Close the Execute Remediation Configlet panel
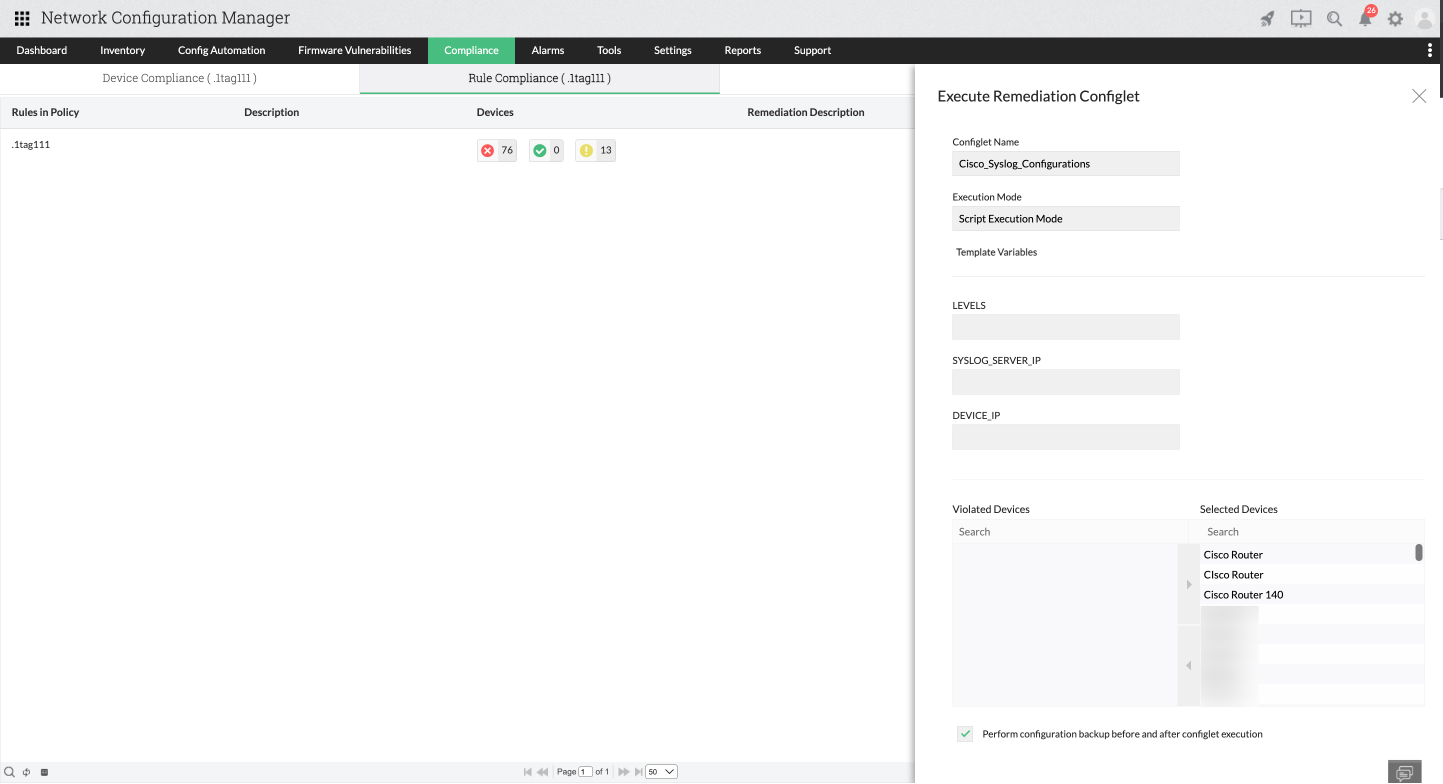Image resolution: width=1443 pixels, height=784 pixels. 1419,96
